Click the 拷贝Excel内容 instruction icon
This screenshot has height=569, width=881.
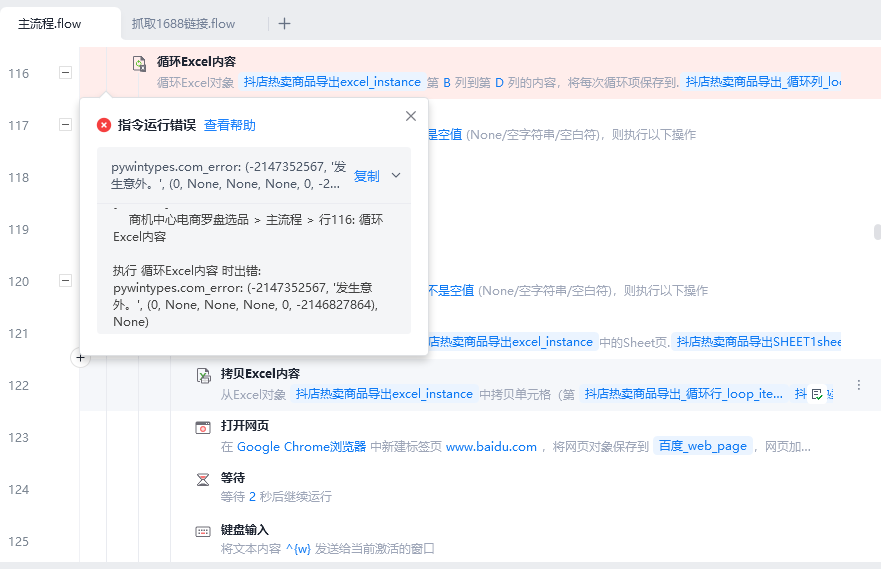(x=203, y=375)
